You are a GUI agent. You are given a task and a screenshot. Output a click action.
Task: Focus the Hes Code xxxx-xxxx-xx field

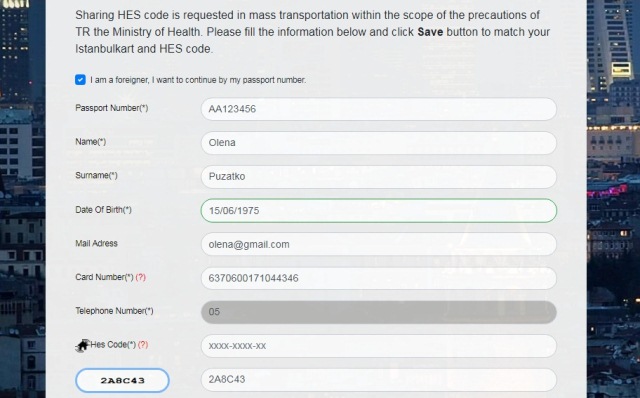379,346
